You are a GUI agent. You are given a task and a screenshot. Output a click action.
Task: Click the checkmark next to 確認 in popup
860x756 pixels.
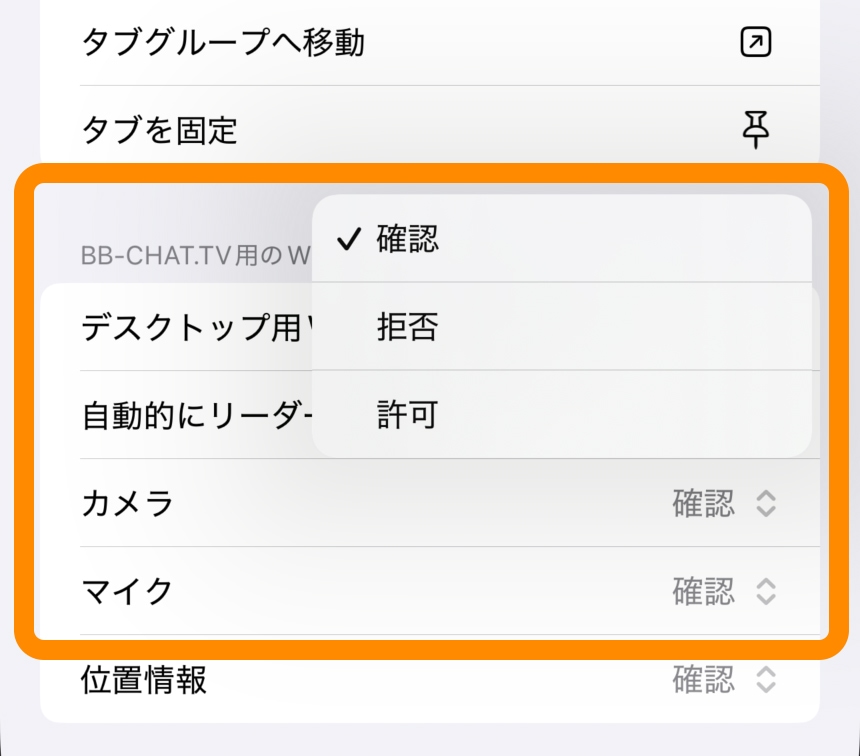point(349,240)
